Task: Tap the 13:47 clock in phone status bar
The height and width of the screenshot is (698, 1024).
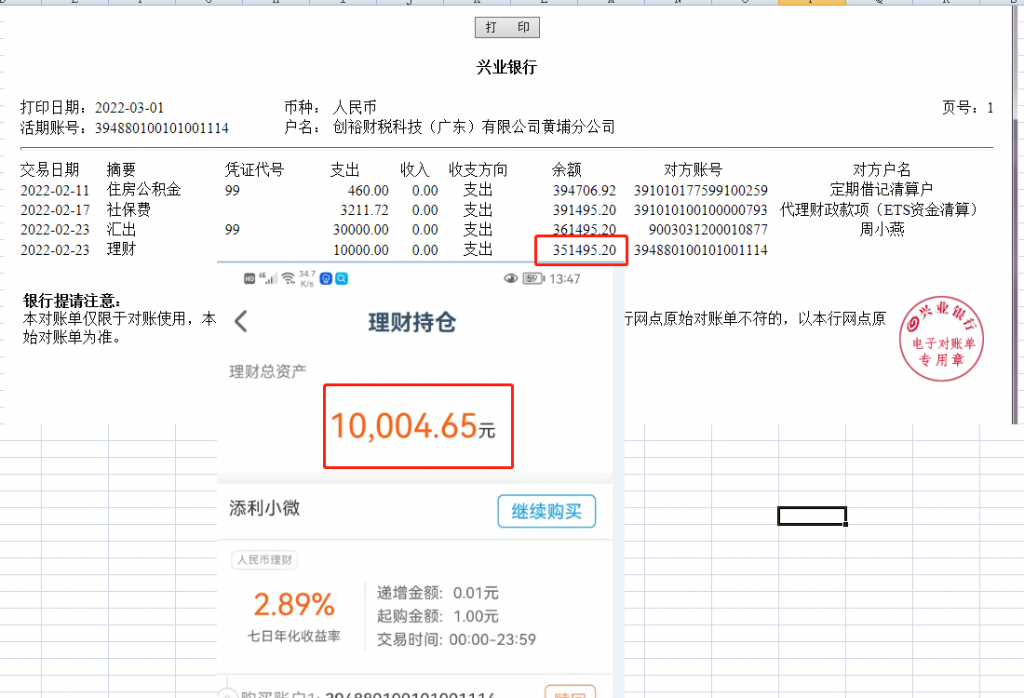Action: 565,279
